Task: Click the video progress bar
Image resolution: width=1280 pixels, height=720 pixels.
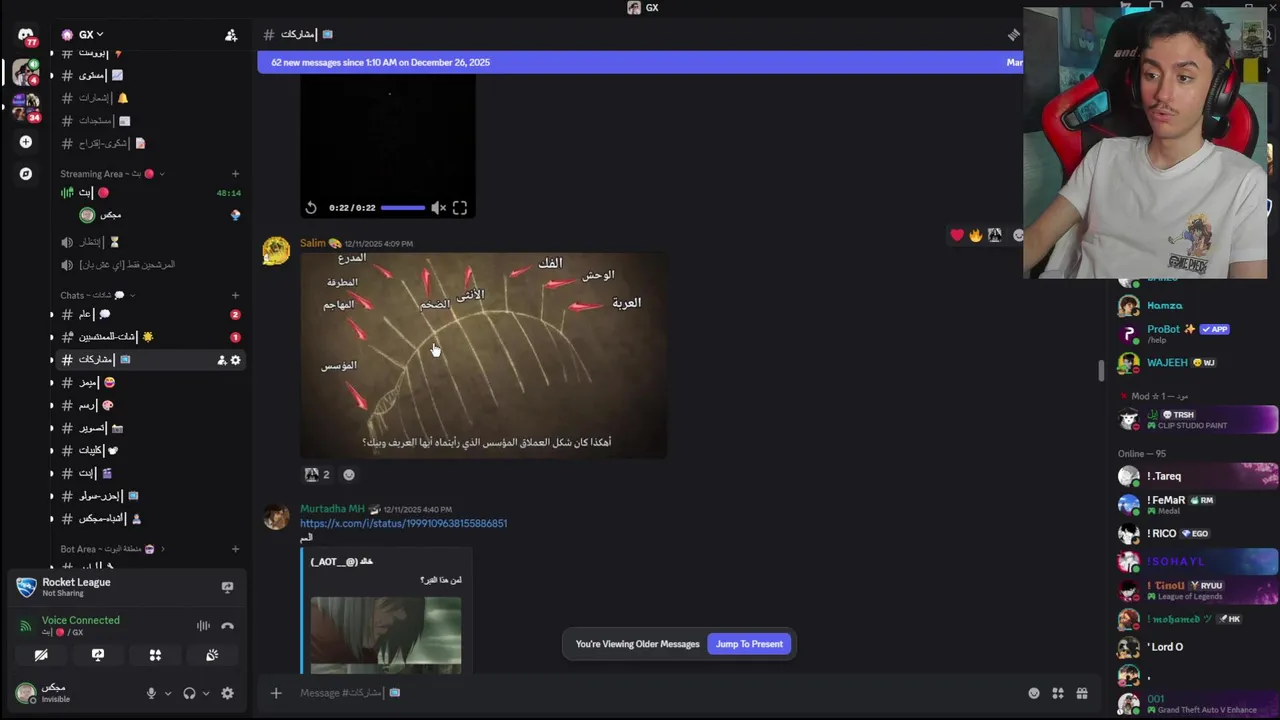Action: (x=403, y=208)
